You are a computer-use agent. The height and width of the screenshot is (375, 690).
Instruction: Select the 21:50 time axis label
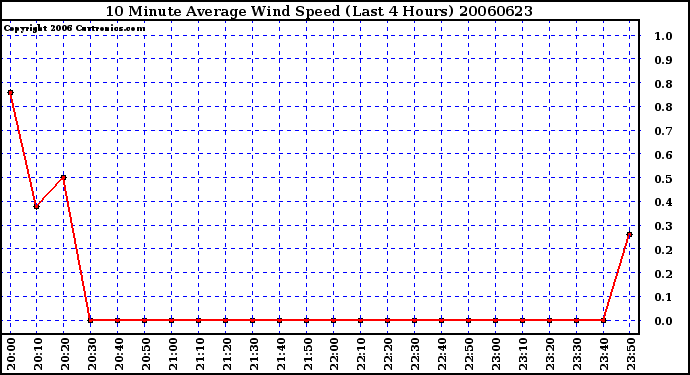point(308,354)
